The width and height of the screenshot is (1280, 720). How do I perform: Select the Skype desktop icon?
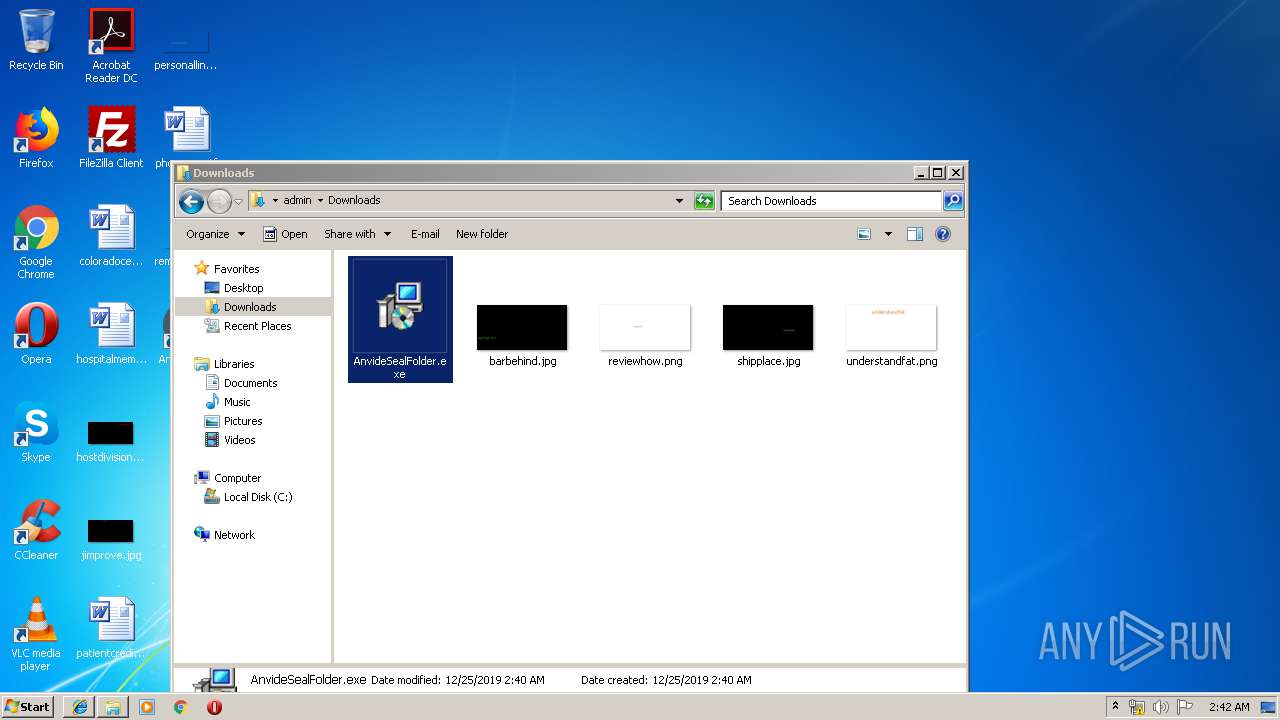(x=36, y=432)
